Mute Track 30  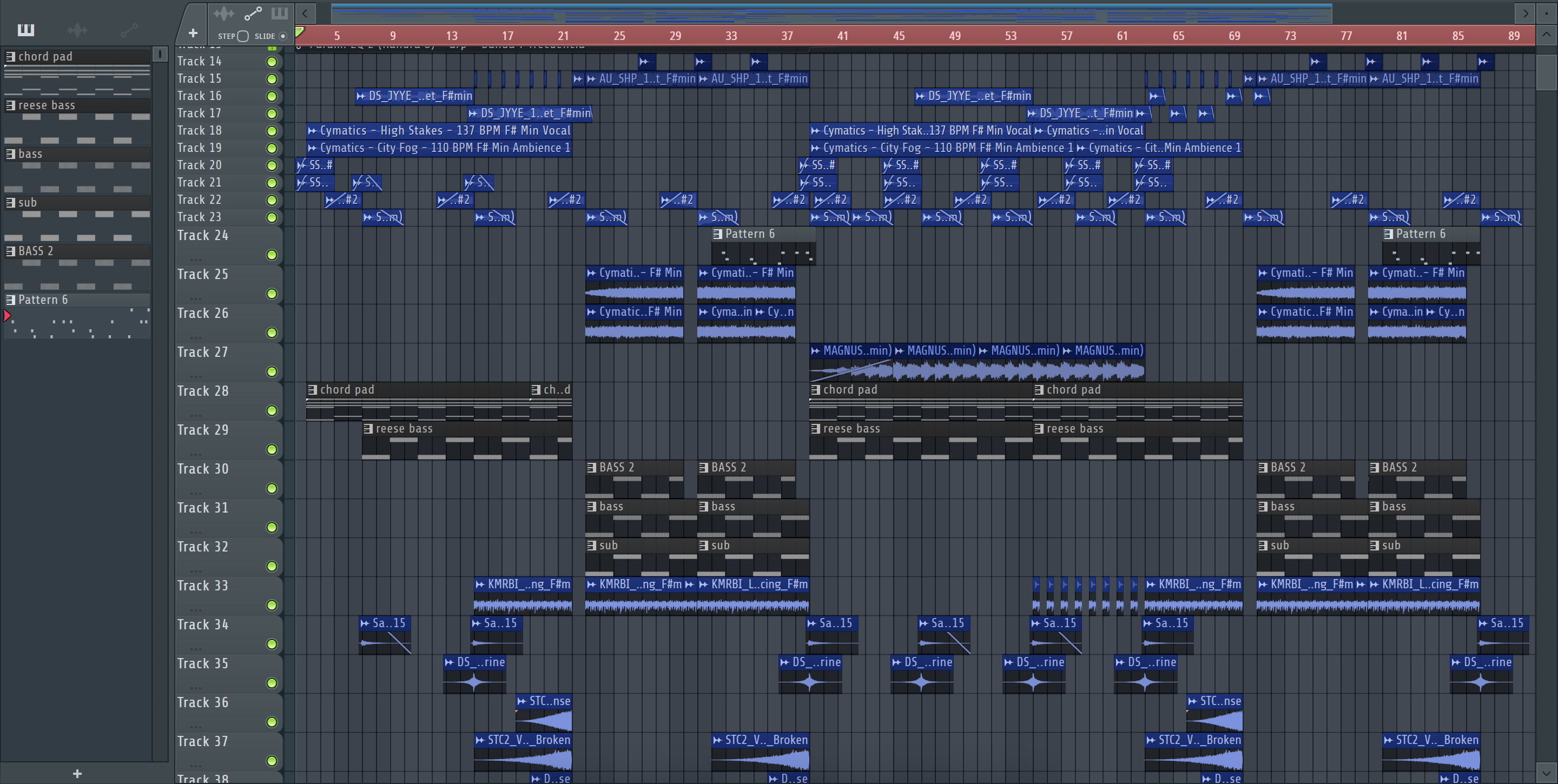(272, 488)
